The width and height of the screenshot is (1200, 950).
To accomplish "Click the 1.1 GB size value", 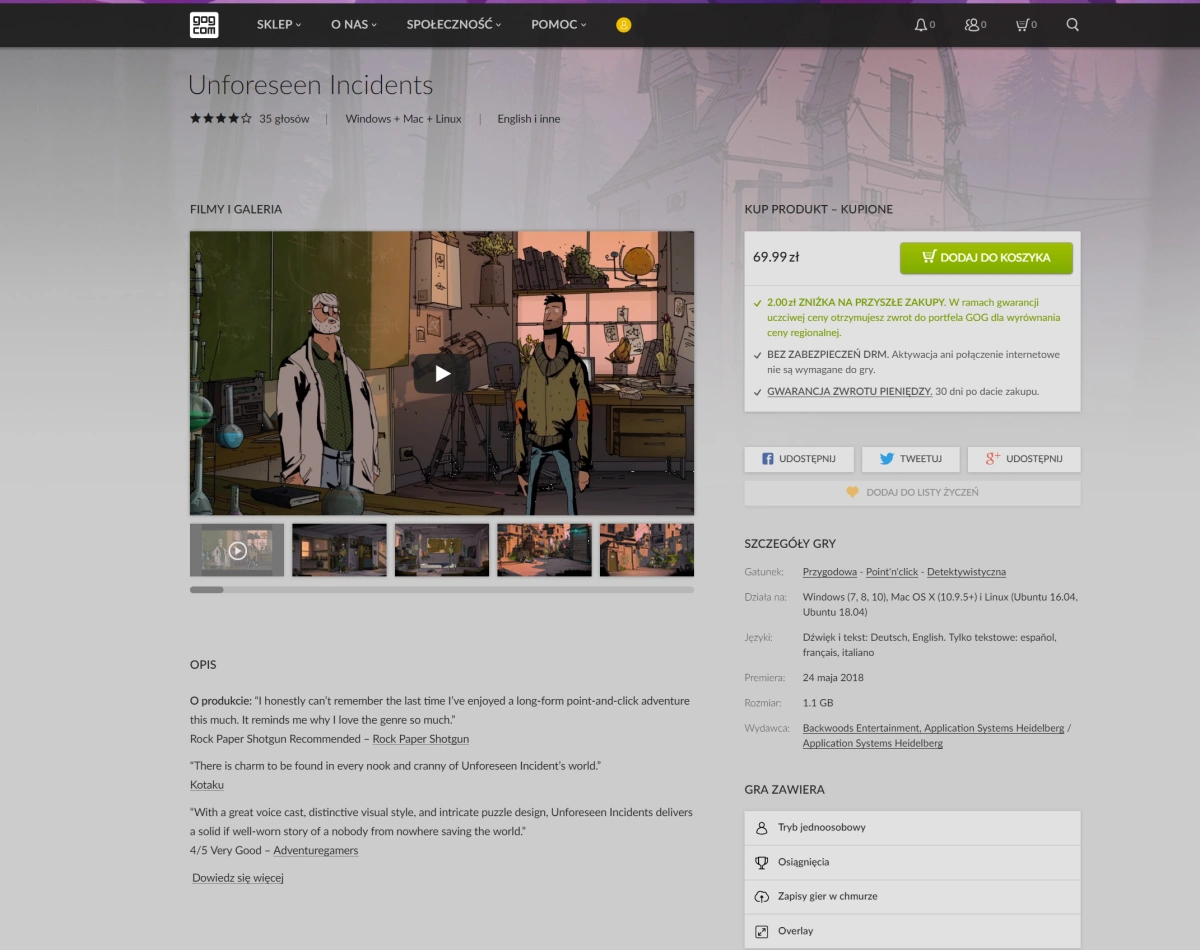I will click(818, 703).
